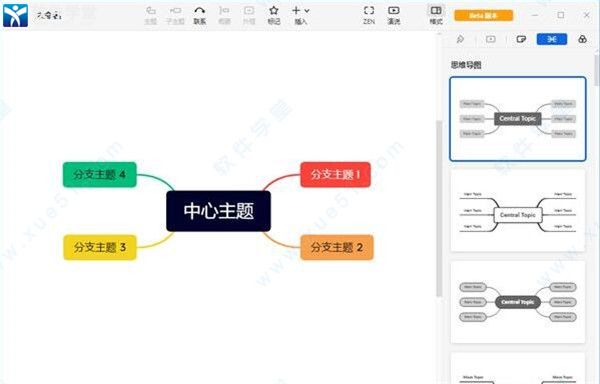
Task: Click the Summary (概要) toolbar icon
Action: (x=224, y=15)
